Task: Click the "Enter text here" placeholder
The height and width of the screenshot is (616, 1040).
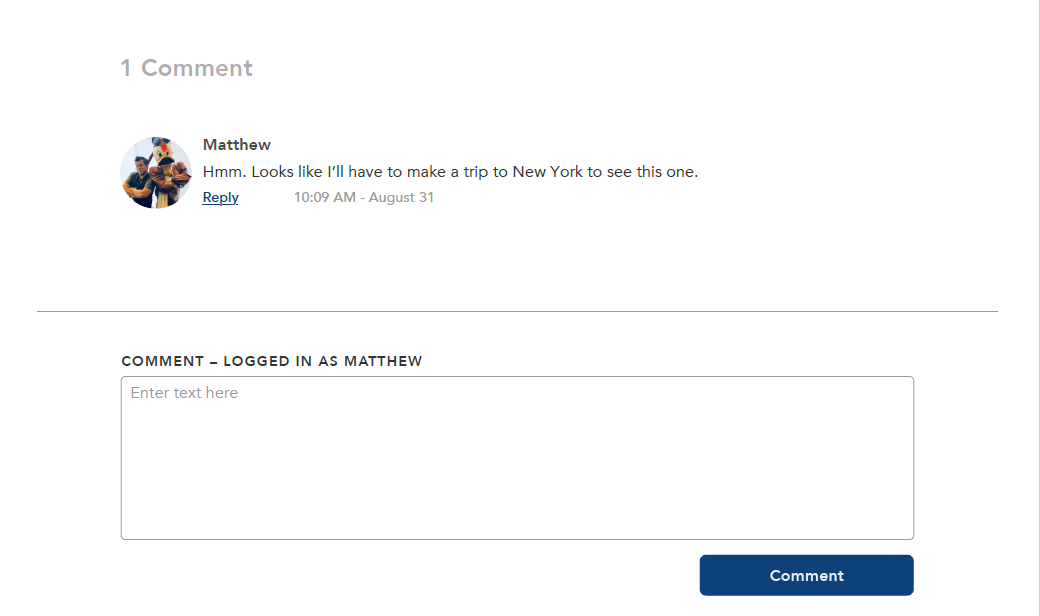Action: [x=184, y=393]
